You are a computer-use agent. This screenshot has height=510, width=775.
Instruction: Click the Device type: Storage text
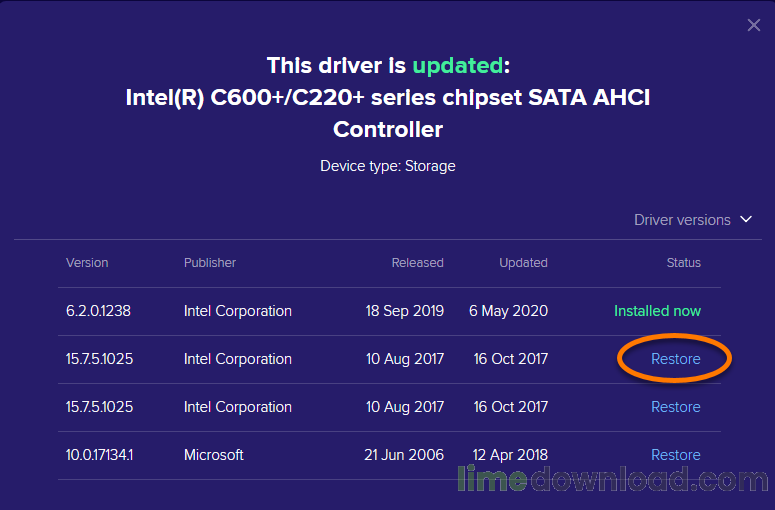click(388, 166)
